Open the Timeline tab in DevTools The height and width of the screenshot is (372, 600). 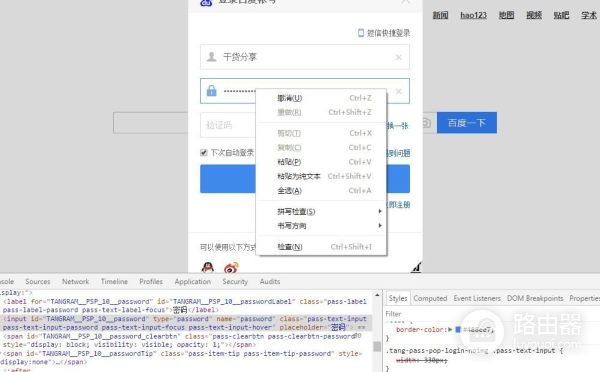[114, 281]
